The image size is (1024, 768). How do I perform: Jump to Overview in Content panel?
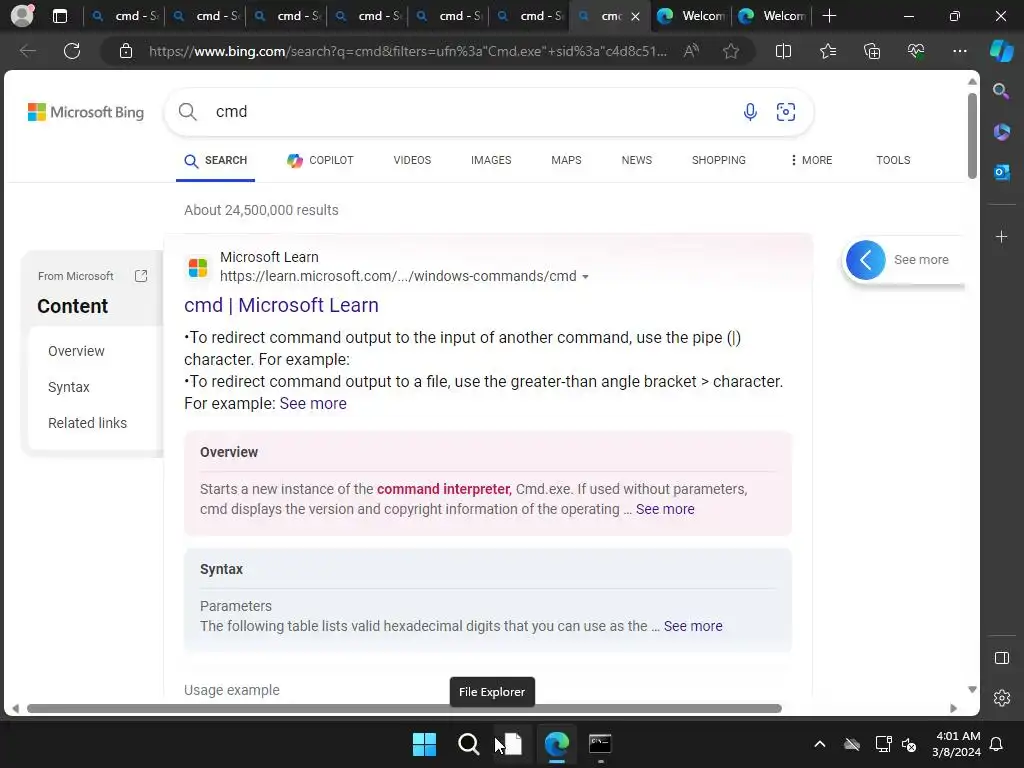pyautogui.click(x=76, y=351)
